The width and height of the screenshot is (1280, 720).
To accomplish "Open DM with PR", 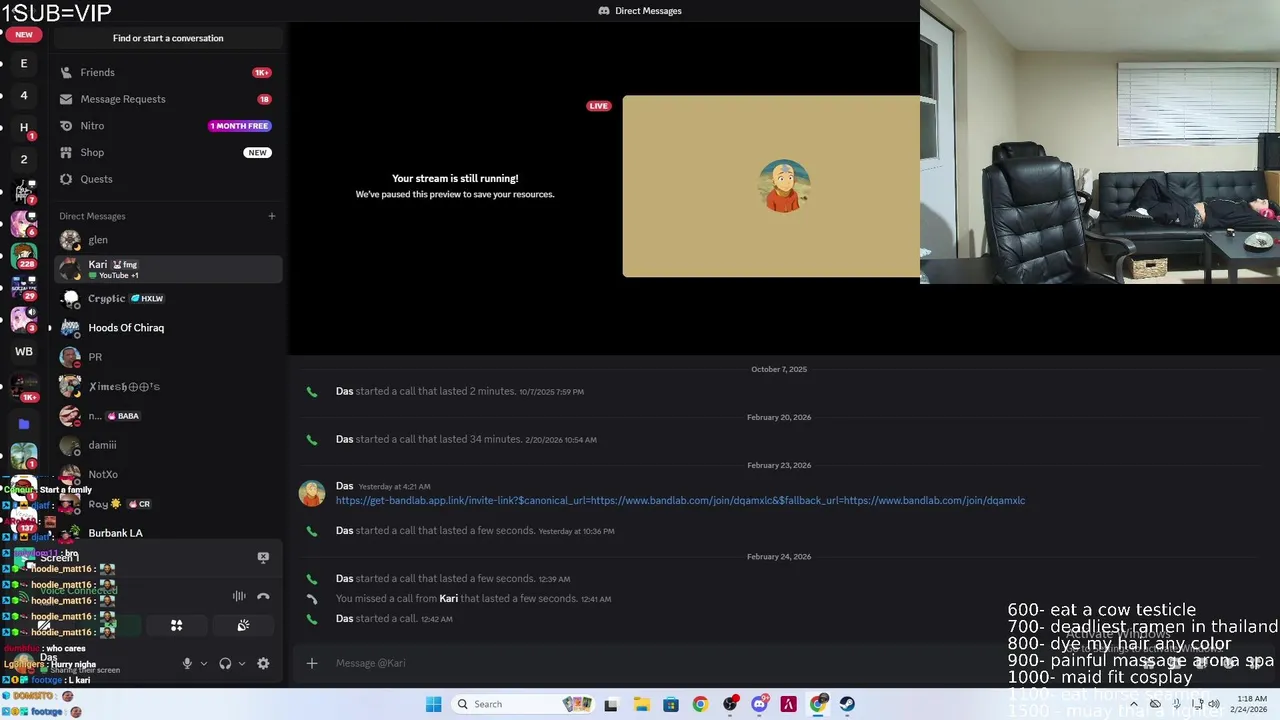I will (x=168, y=357).
